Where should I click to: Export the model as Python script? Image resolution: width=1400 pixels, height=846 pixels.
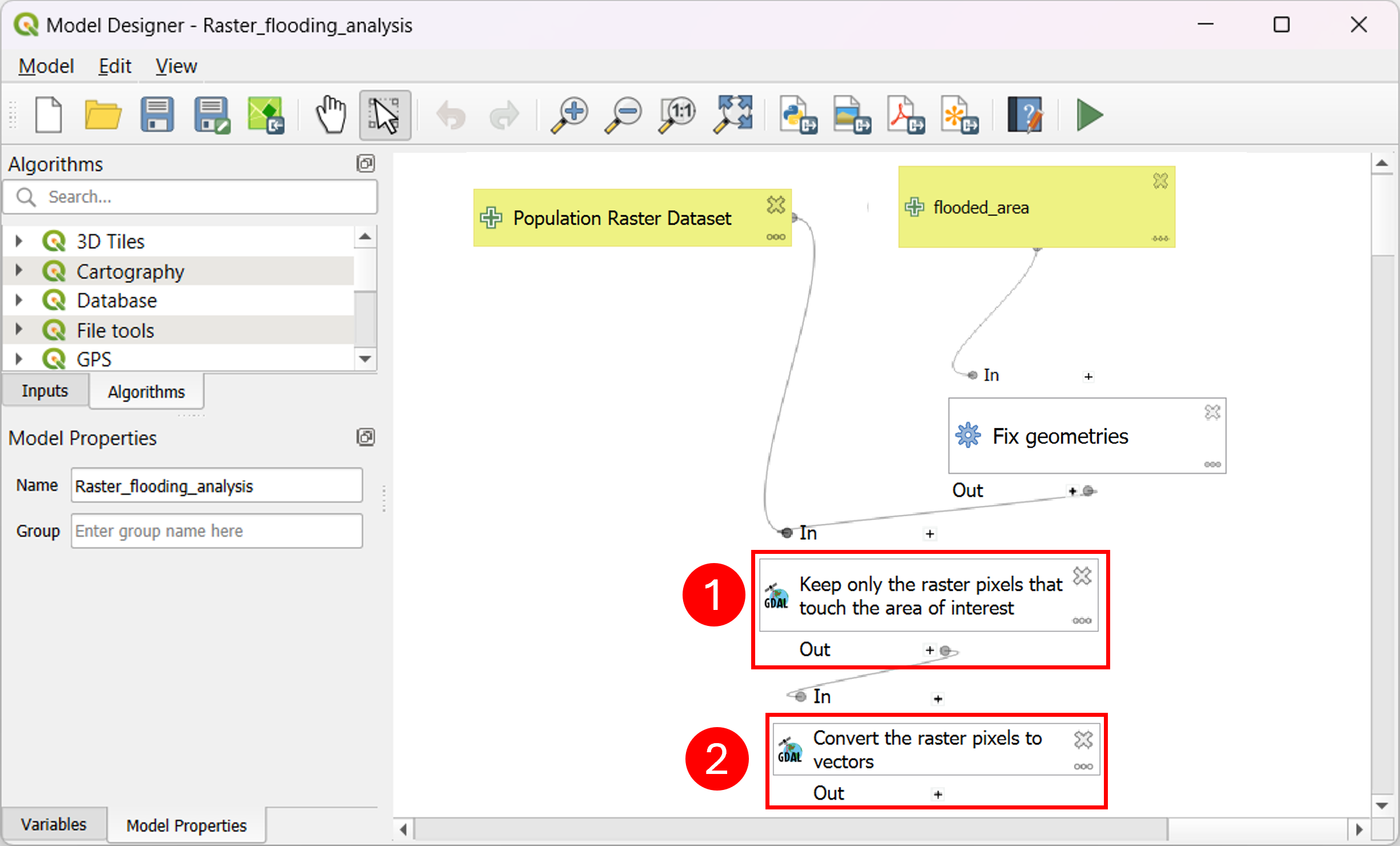(798, 115)
